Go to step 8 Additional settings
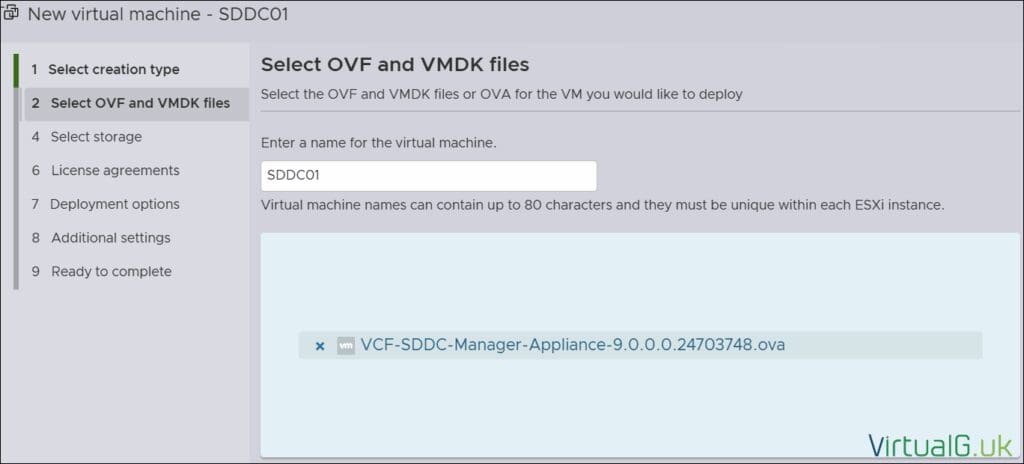Viewport: 1024px width, 464px height. pyautogui.click(x=110, y=238)
